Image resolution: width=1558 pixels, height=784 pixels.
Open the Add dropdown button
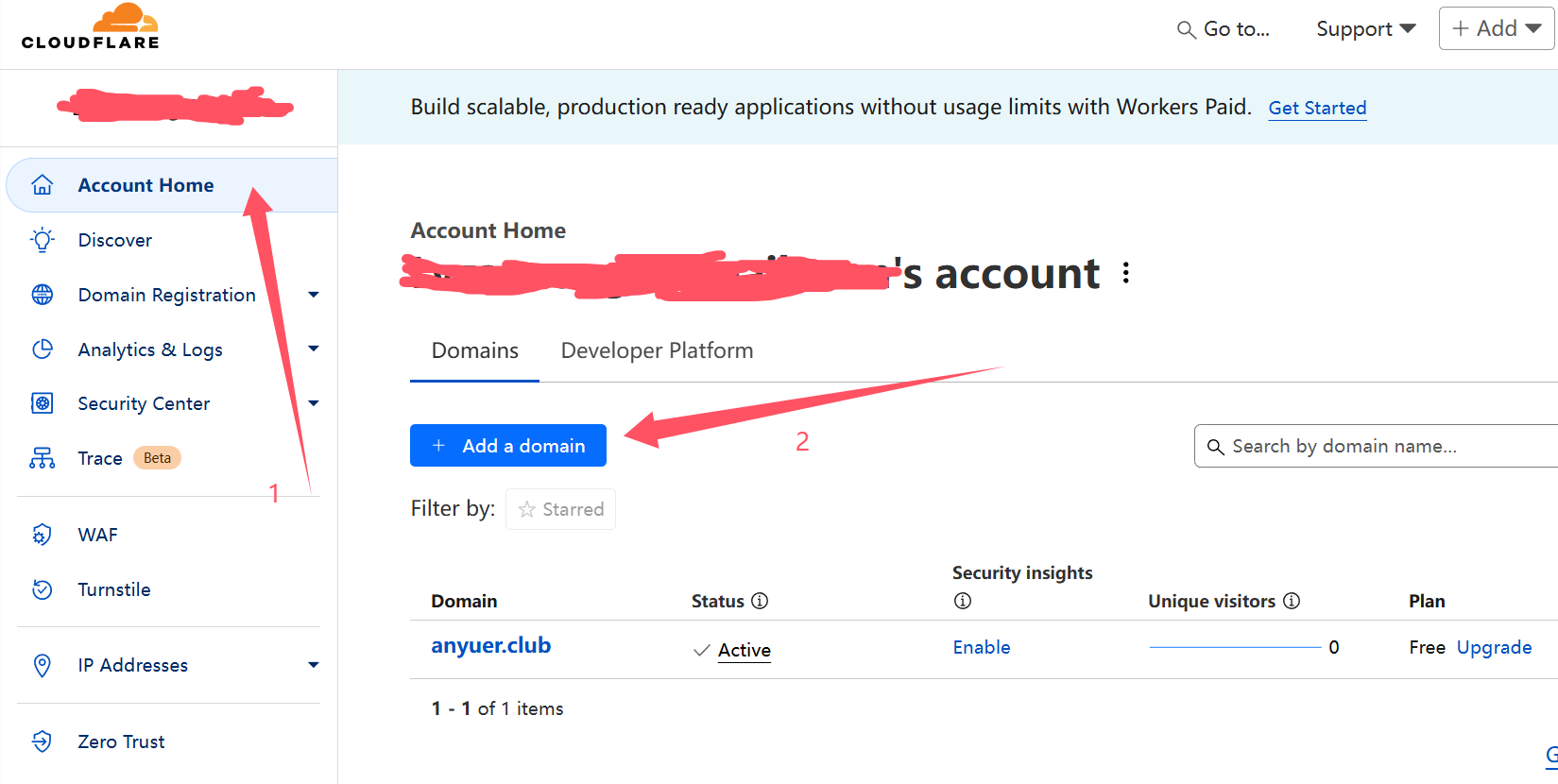tap(1497, 28)
